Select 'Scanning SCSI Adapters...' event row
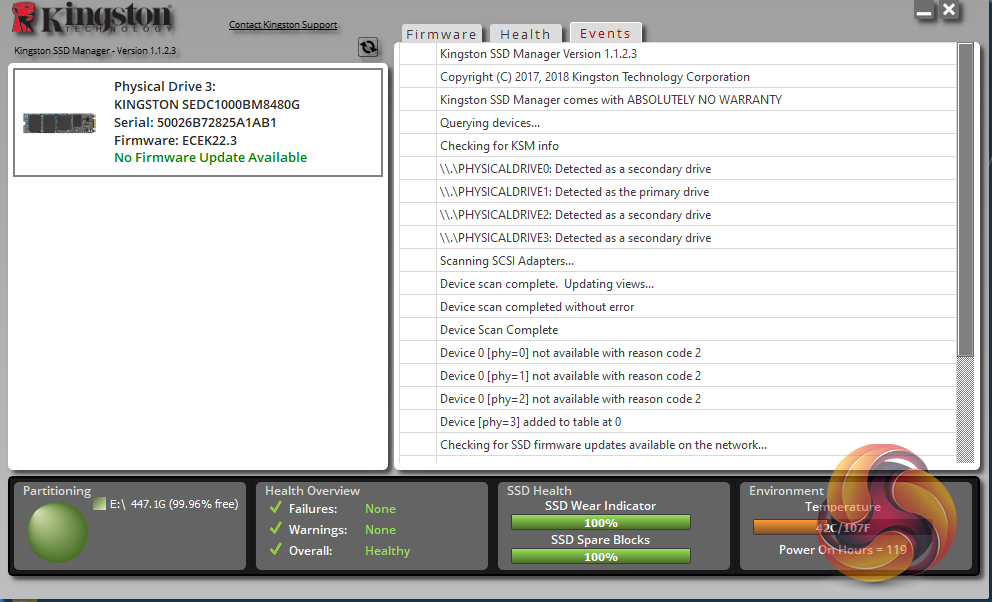 click(678, 261)
